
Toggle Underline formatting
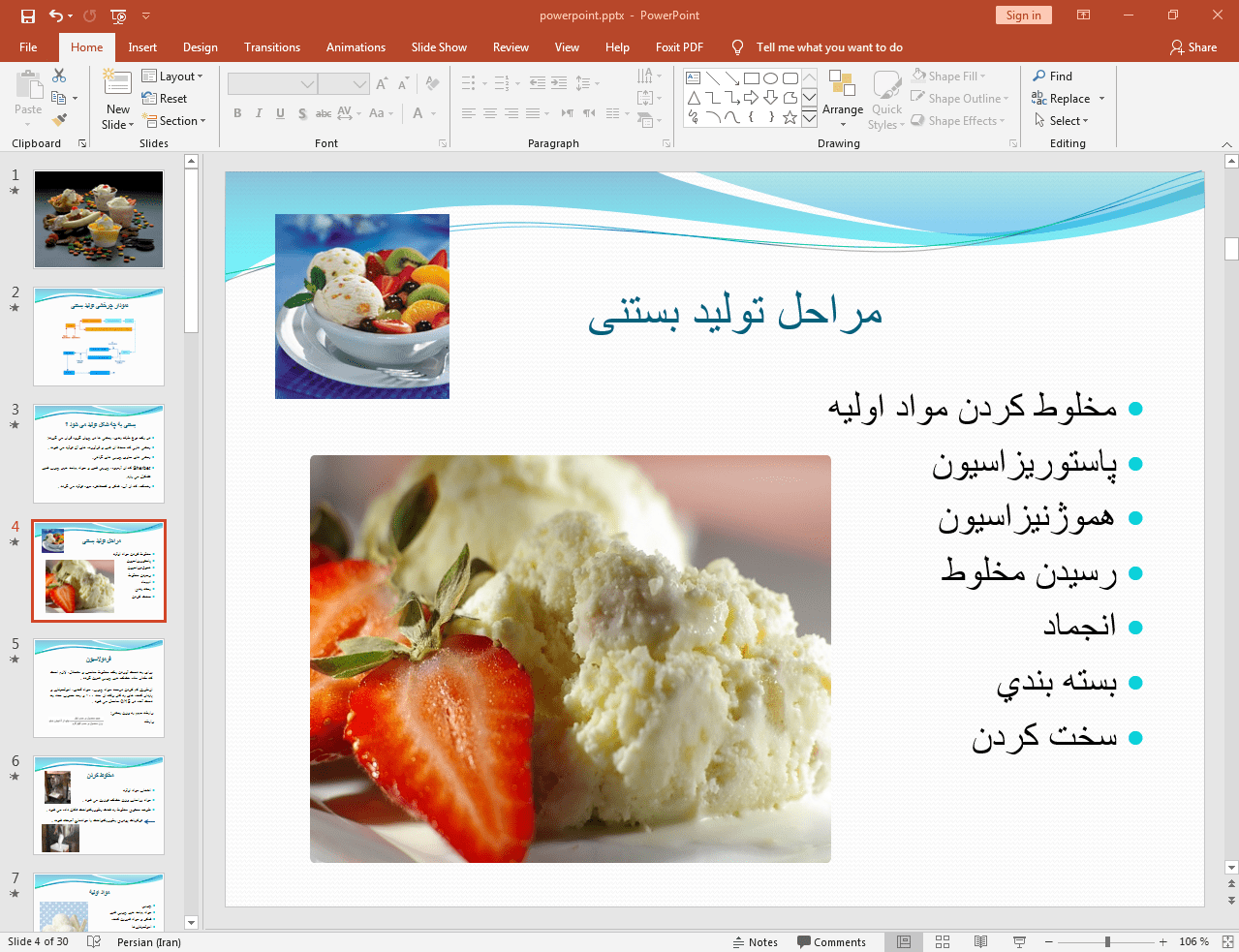280,113
